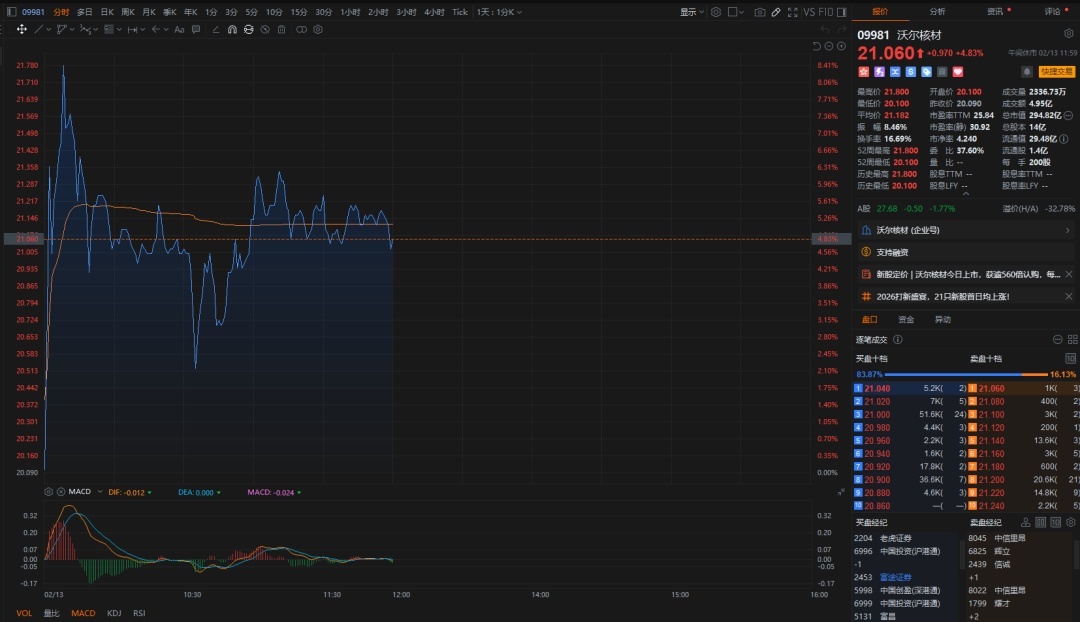The height and width of the screenshot is (622, 1080).
Task: Toggle drawings visibility with crossed-eye icon
Action: [x=265, y=29]
